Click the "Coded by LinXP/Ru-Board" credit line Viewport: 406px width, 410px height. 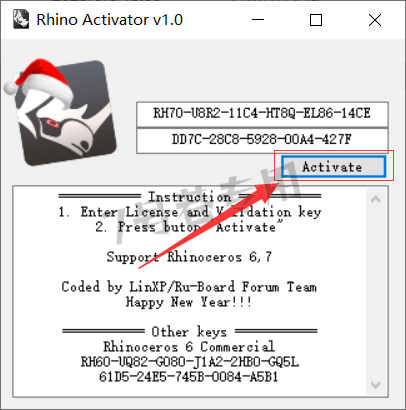pyautogui.click(x=189, y=287)
